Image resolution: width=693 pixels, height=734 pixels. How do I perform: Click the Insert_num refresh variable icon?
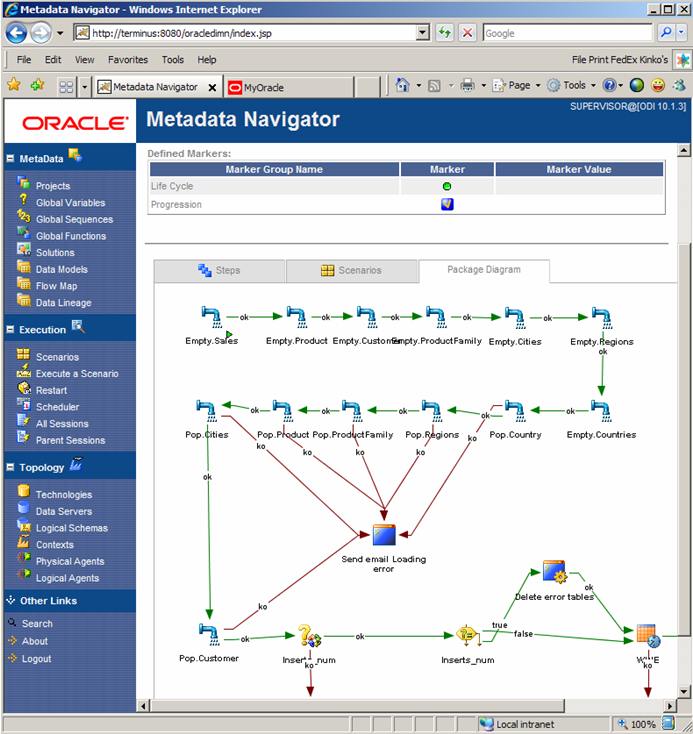tap(310, 635)
